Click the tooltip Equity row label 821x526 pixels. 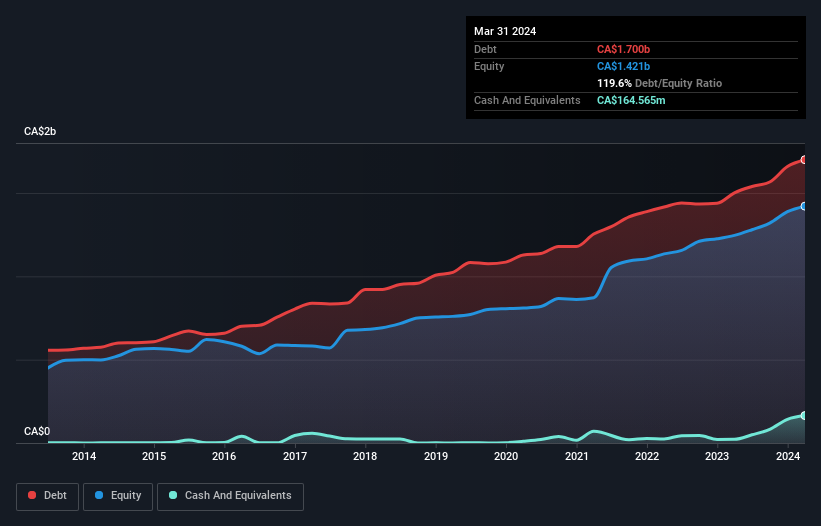coord(489,66)
